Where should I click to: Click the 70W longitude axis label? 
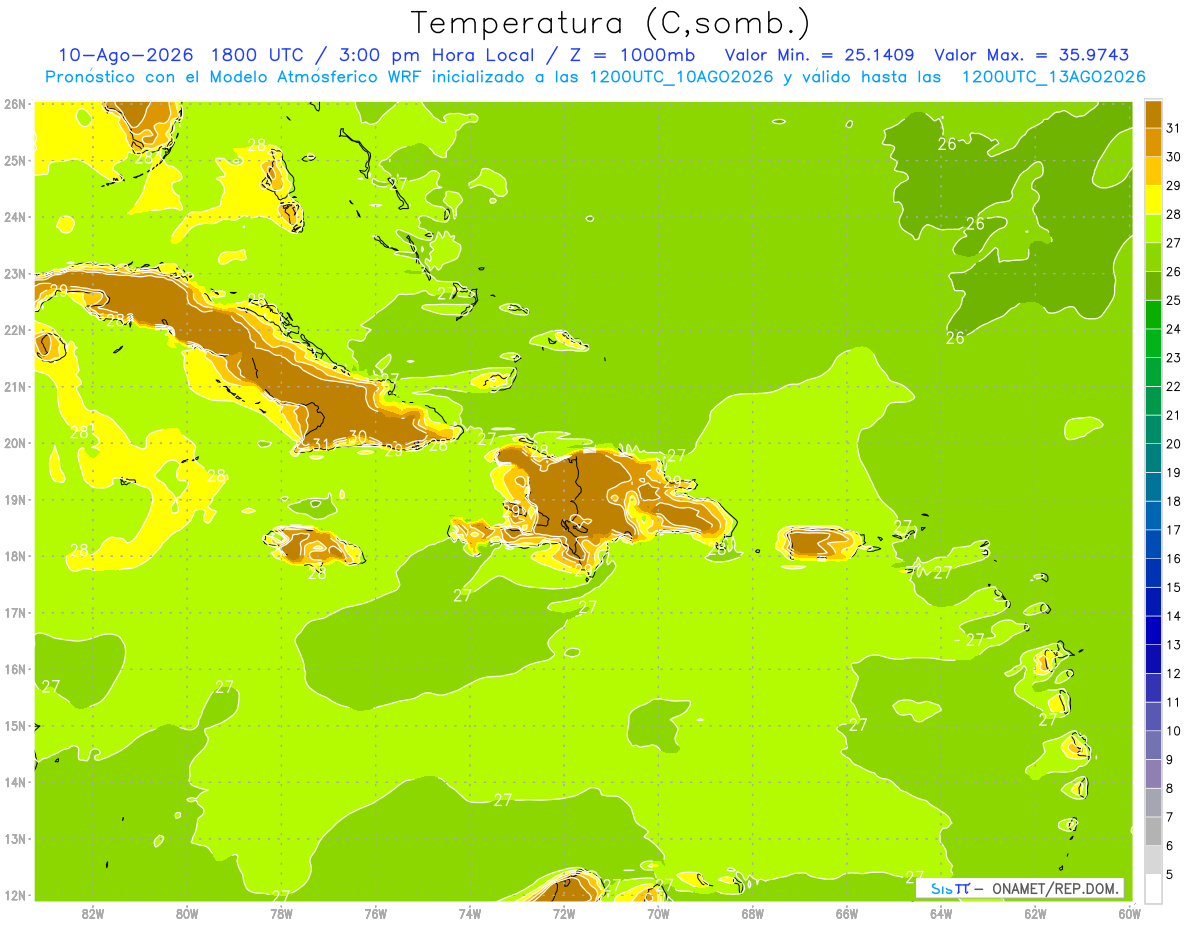pyautogui.click(x=658, y=913)
